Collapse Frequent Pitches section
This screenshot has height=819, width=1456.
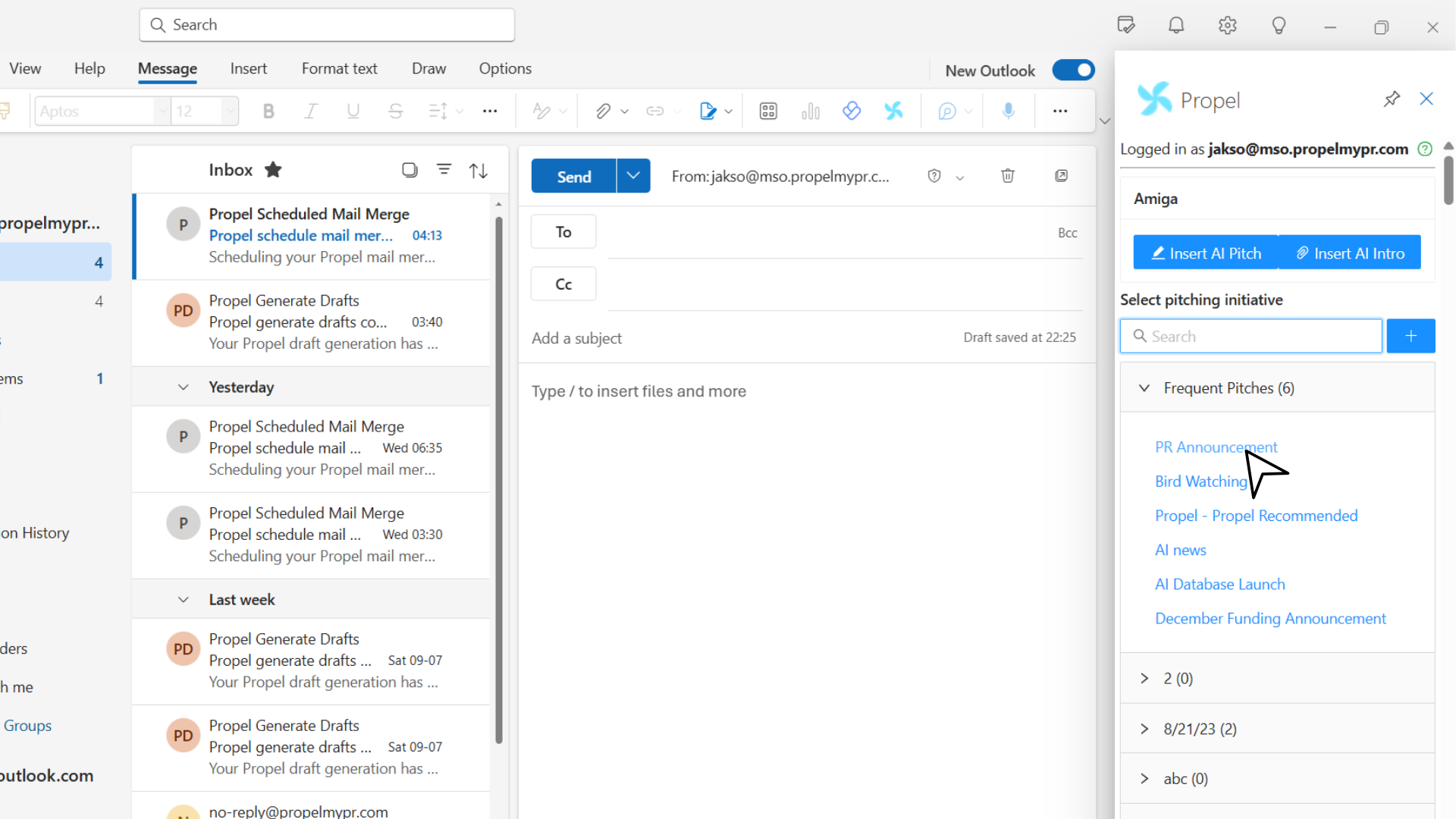click(1144, 388)
